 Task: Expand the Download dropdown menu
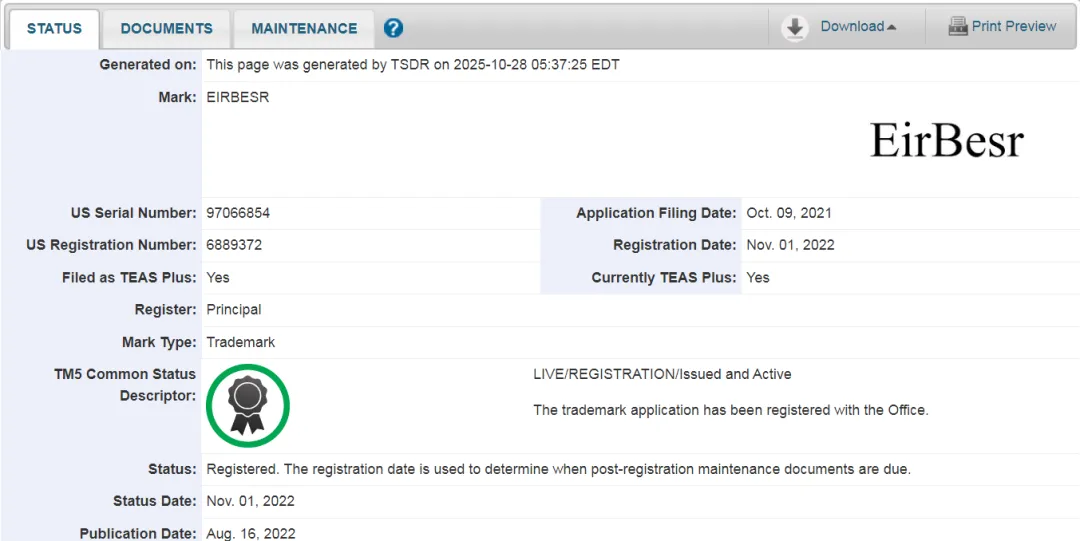(858, 27)
